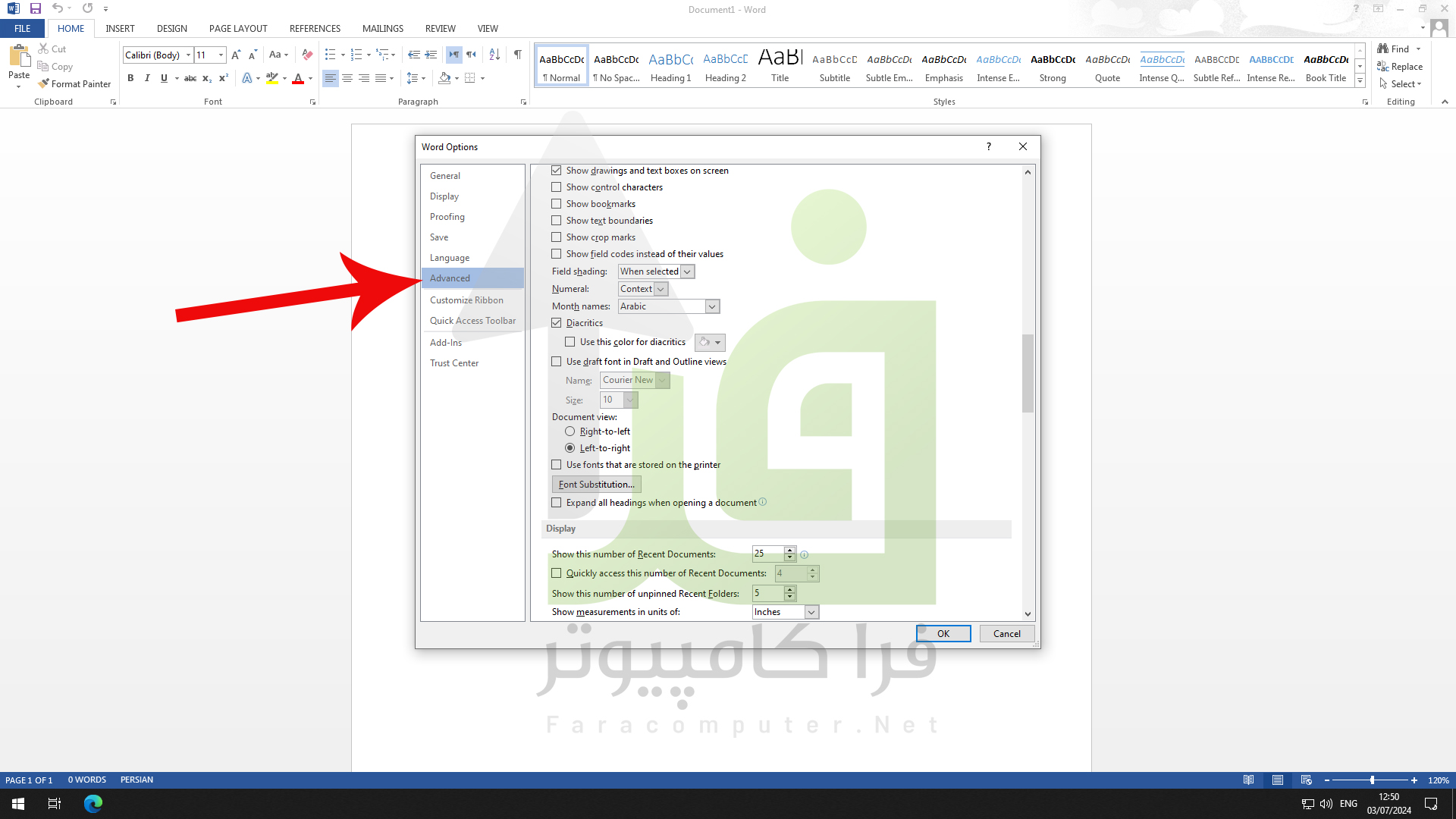Enable Show crop marks checkbox
Screen dimensions: 1456x819
click(557, 237)
